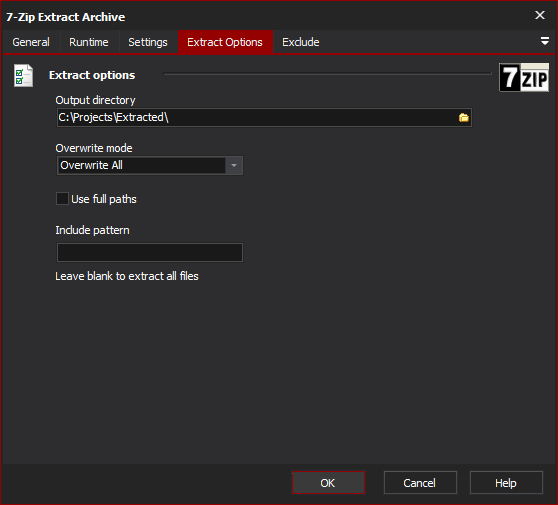Focus the Include pattern text box
This screenshot has width=558, height=505.
(x=150, y=252)
